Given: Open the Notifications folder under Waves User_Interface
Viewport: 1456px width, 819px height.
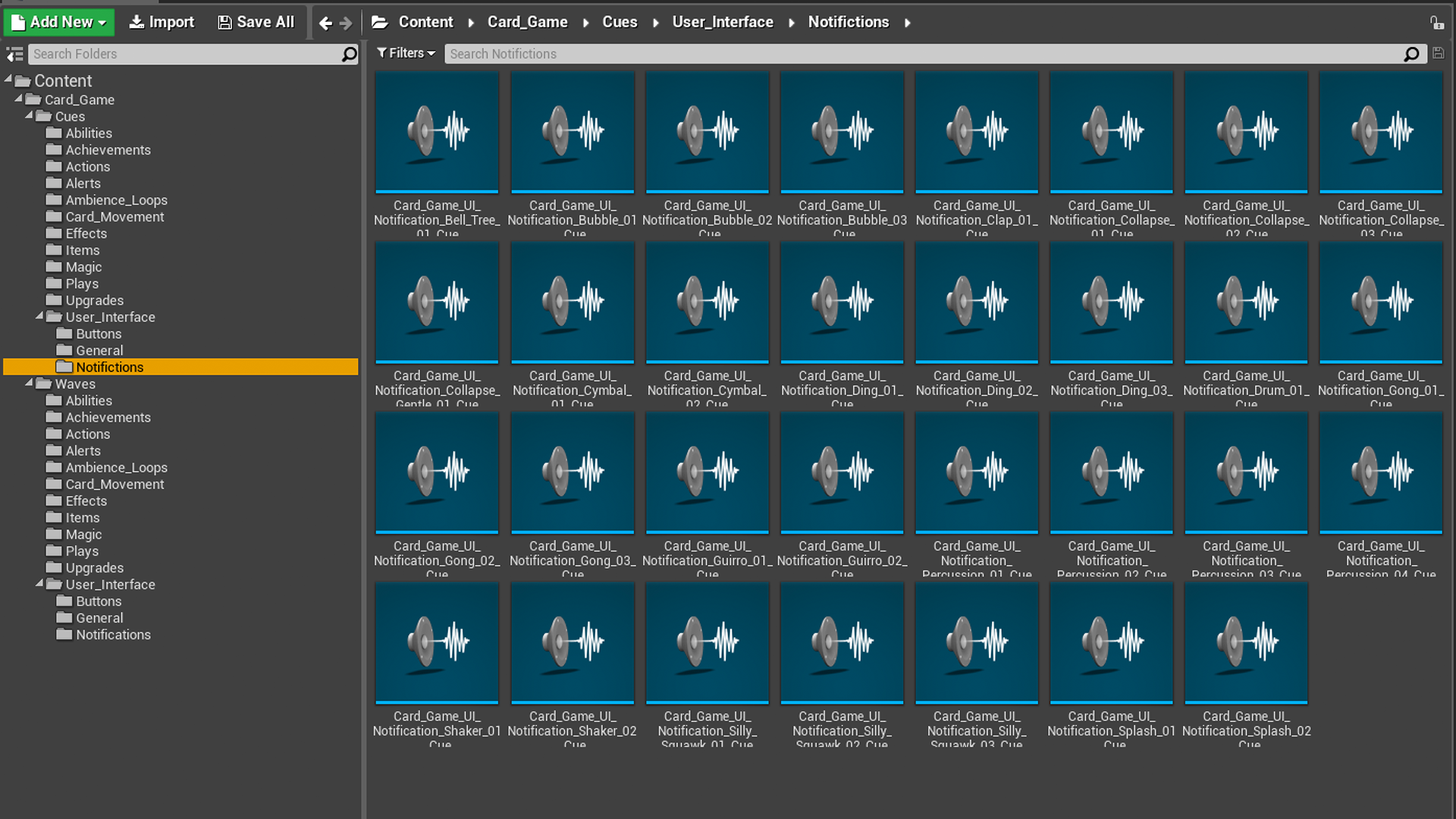Looking at the screenshot, I should coord(114,635).
